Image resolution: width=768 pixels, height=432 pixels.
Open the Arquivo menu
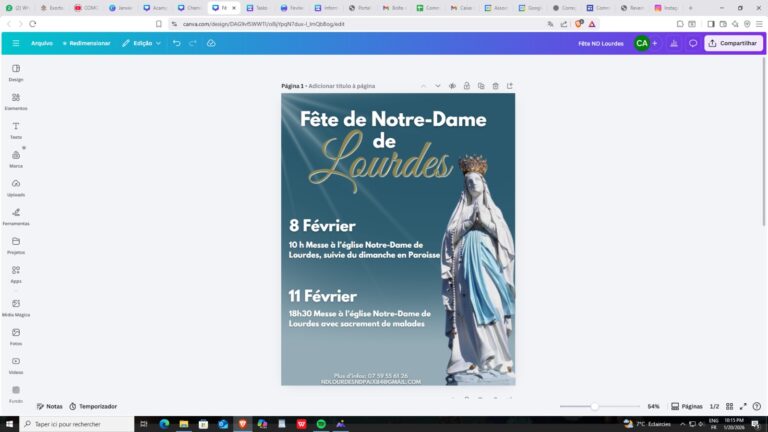click(42, 43)
